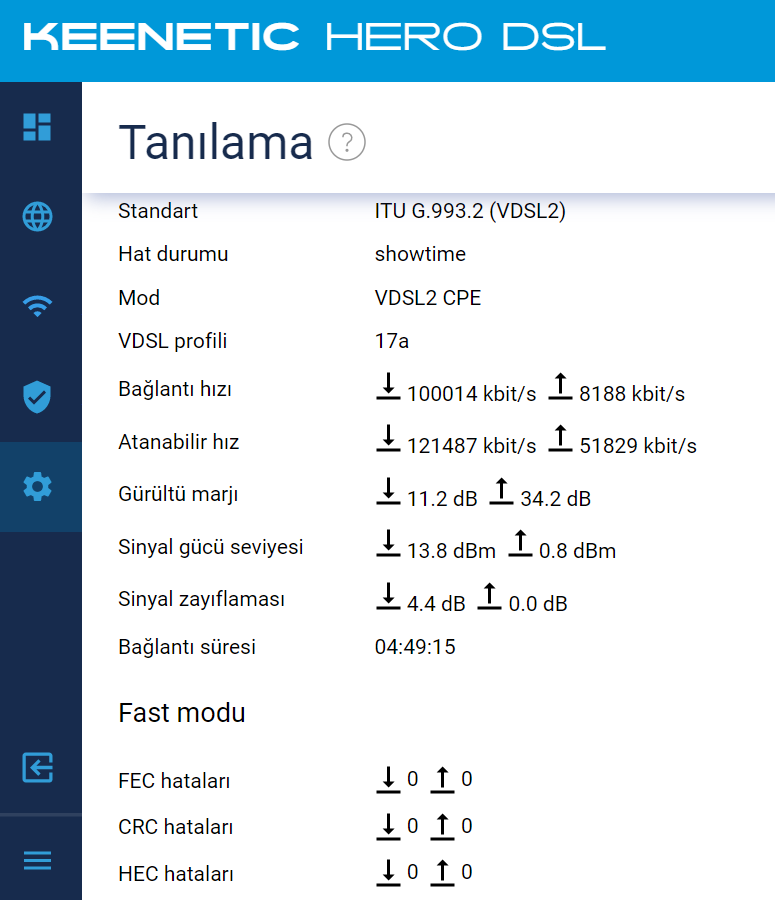Click the 'Fast modu' section heading

182,713
